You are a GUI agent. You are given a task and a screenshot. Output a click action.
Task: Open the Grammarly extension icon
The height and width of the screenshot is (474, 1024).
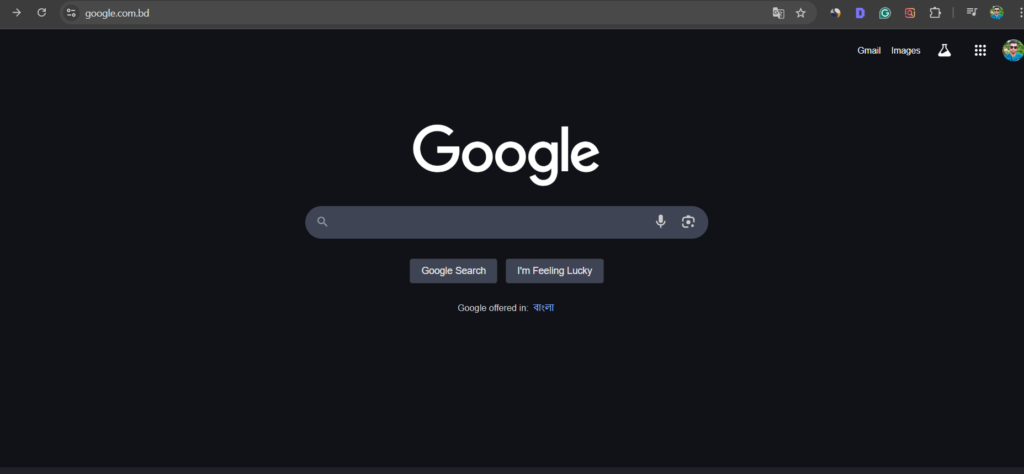coord(885,13)
